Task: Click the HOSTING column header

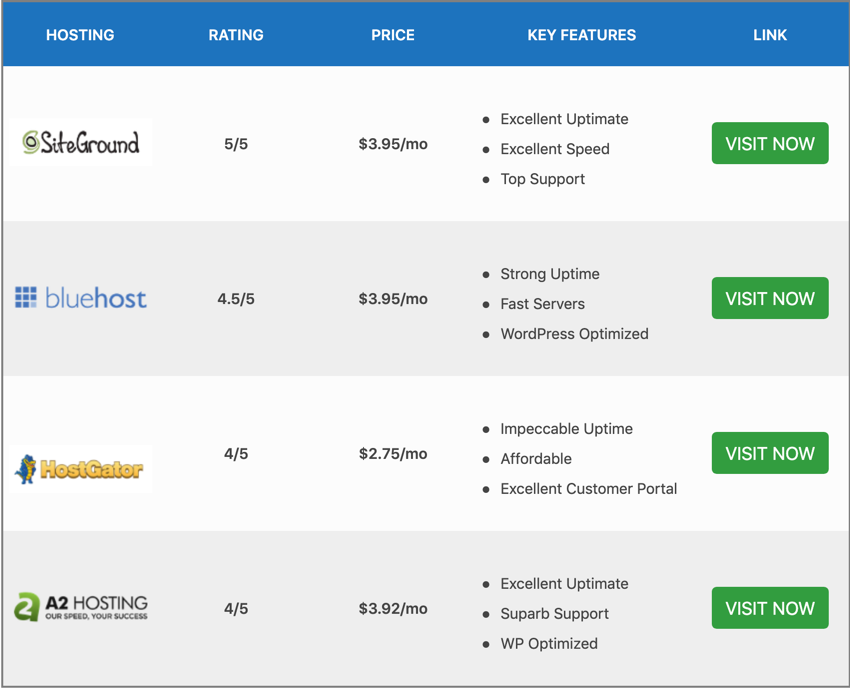Action: click(80, 35)
